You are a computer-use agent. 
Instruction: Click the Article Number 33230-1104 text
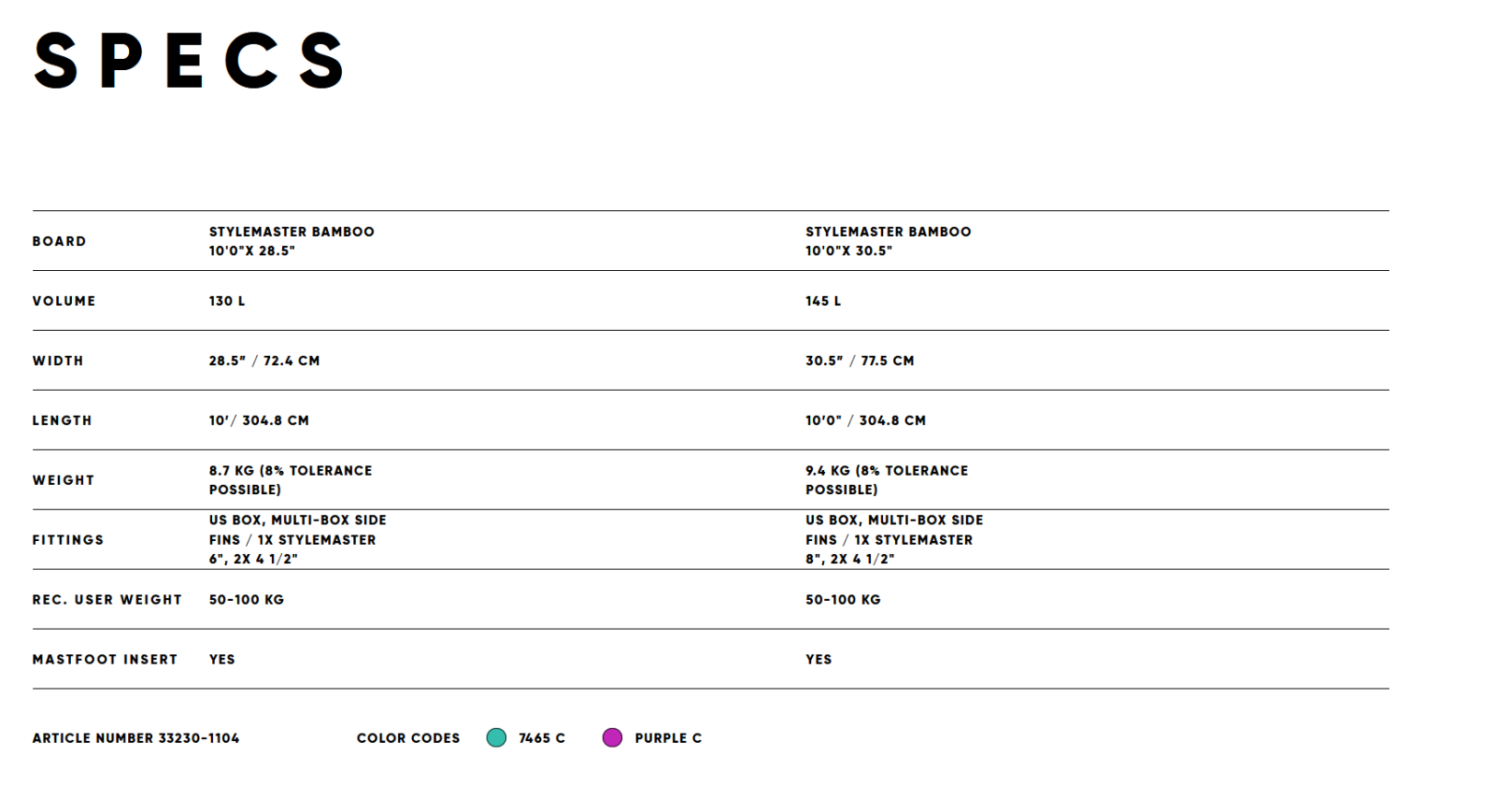pyautogui.click(x=135, y=738)
